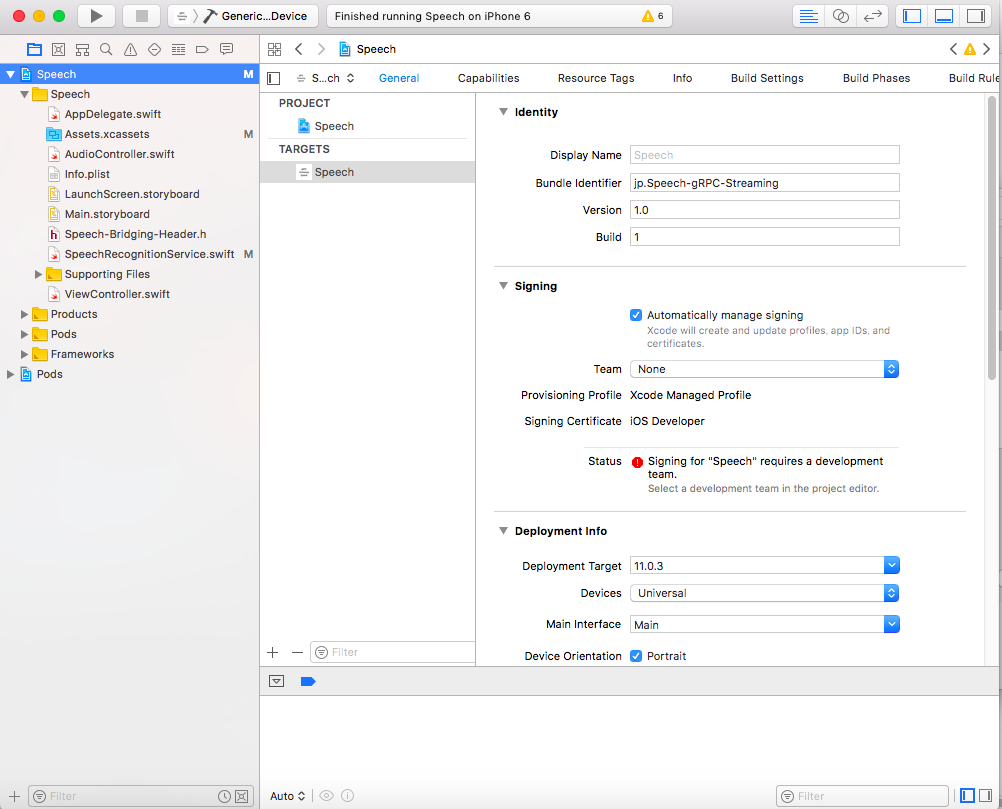Switch to the Build Settings tab
The image size is (1002, 809).
[767, 78]
